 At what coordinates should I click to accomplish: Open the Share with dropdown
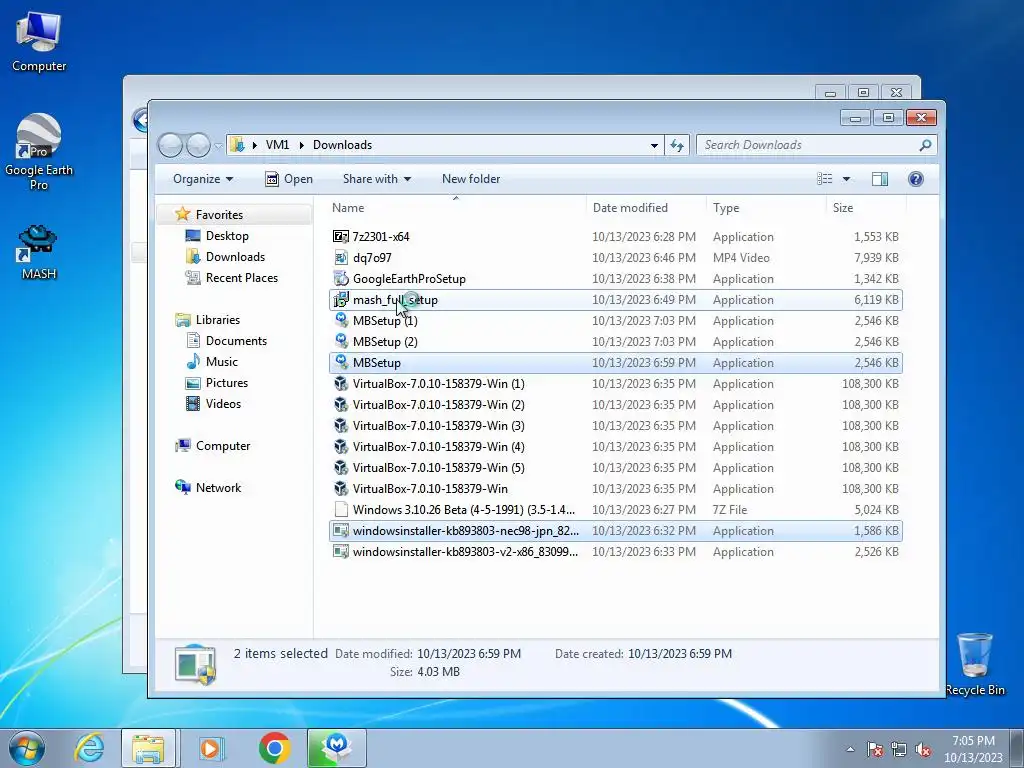coord(377,179)
